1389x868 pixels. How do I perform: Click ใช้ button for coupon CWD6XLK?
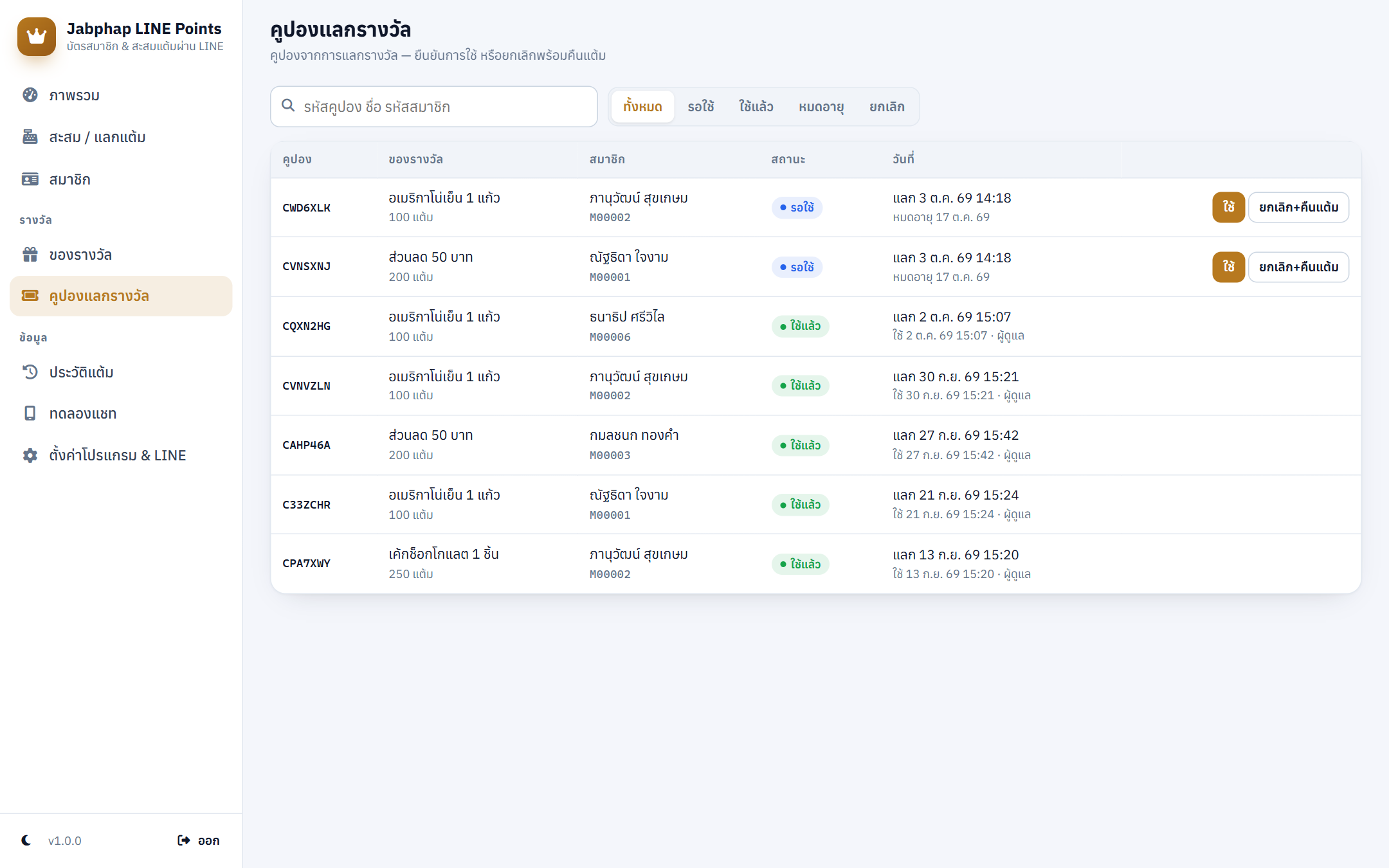click(1229, 207)
